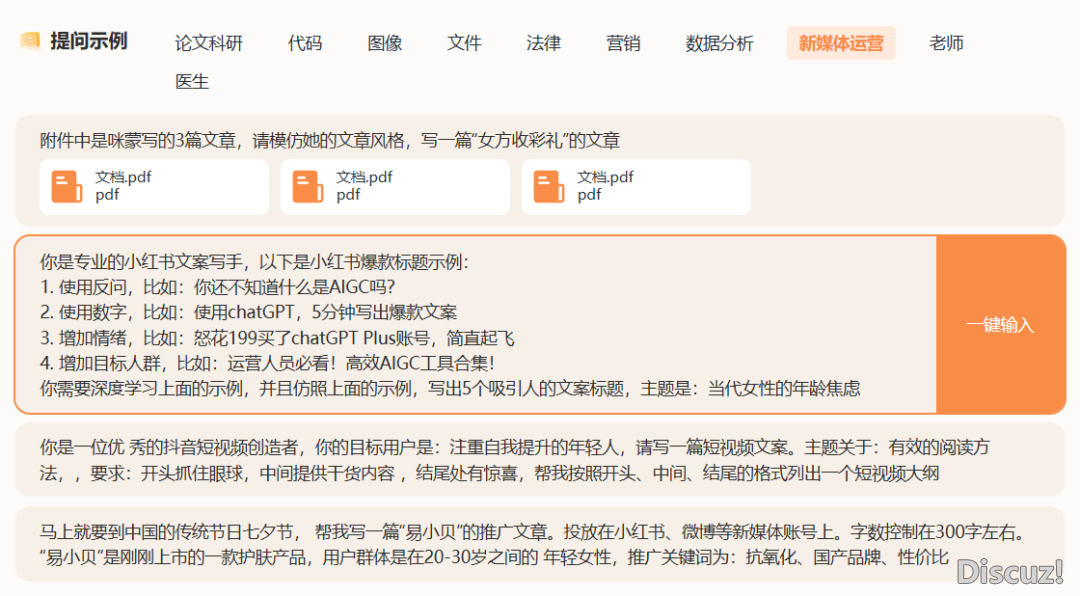
Task: Click the line '3. 增加情绪' example
Action: pyautogui.click(x=277, y=338)
